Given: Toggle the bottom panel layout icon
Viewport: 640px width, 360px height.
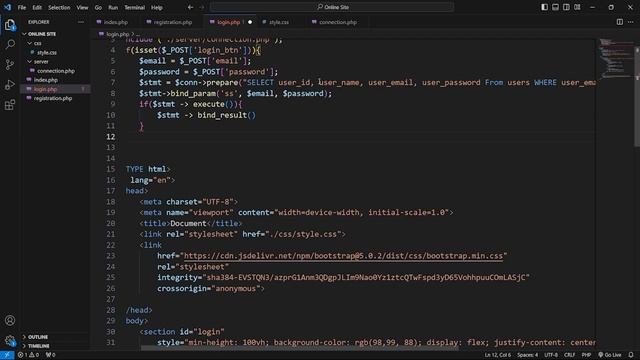Looking at the screenshot, I should [556, 7].
